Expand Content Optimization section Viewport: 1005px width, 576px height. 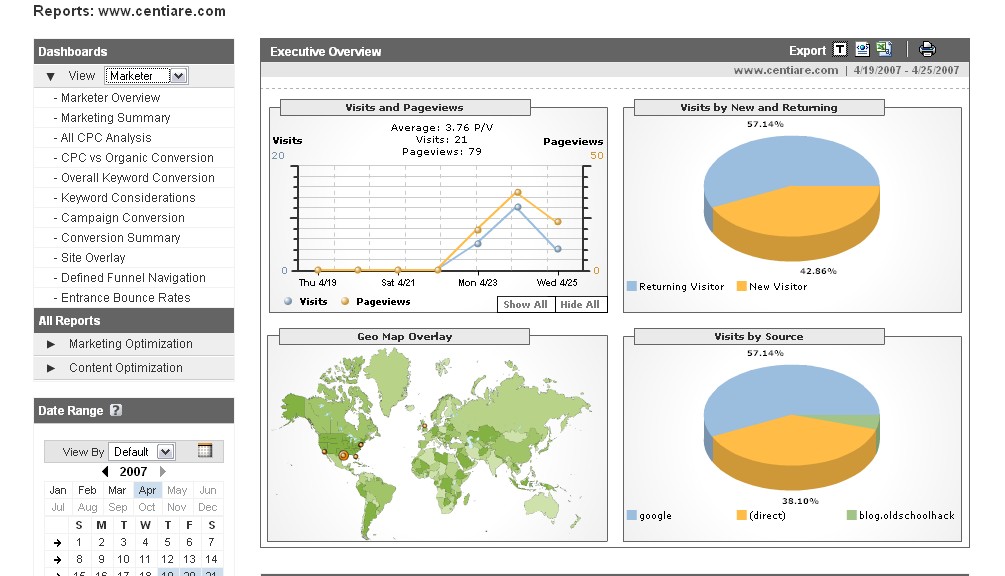coord(51,368)
